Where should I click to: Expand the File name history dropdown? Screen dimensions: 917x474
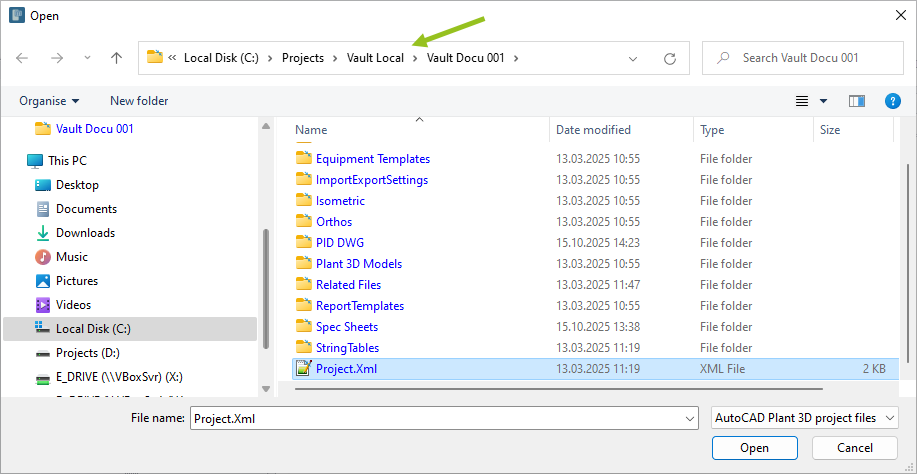pos(689,418)
